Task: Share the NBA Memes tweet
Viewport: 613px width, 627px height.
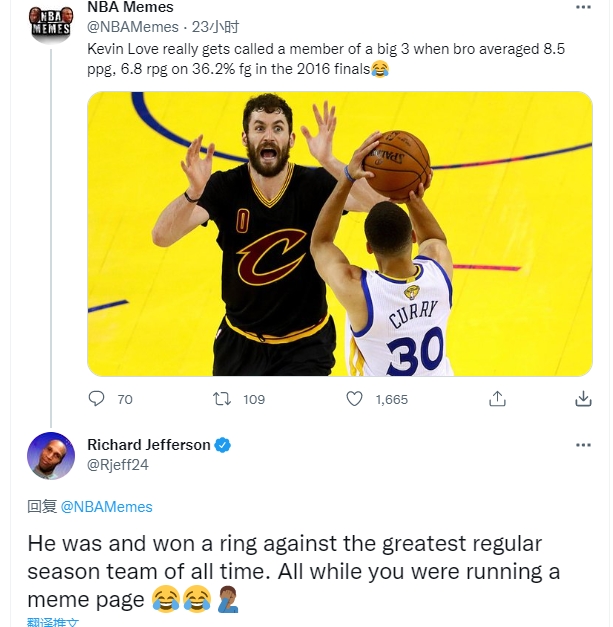Action: click(x=497, y=399)
